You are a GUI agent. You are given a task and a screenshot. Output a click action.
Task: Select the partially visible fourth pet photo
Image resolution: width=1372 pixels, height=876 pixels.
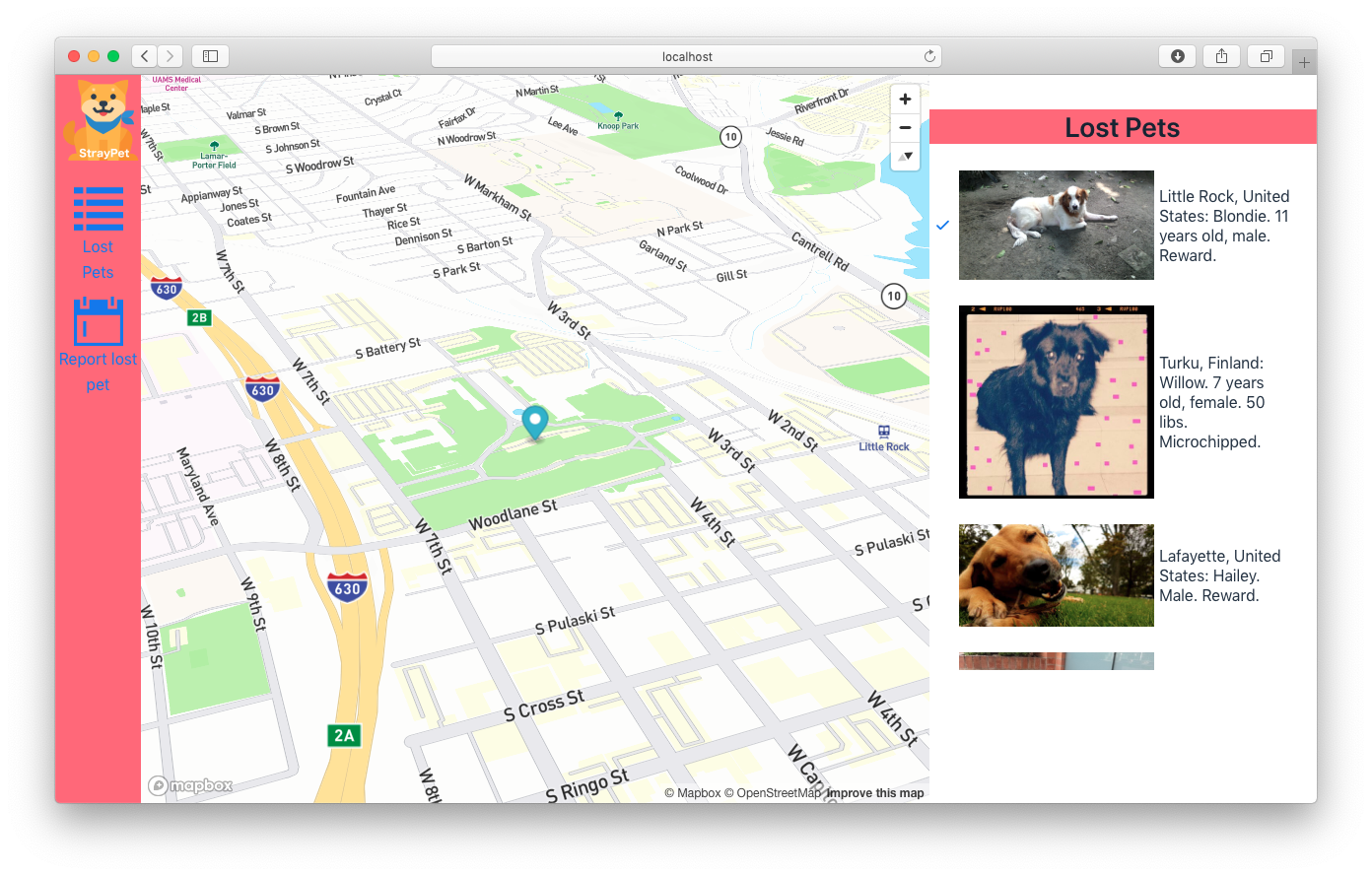tap(1057, 661)
